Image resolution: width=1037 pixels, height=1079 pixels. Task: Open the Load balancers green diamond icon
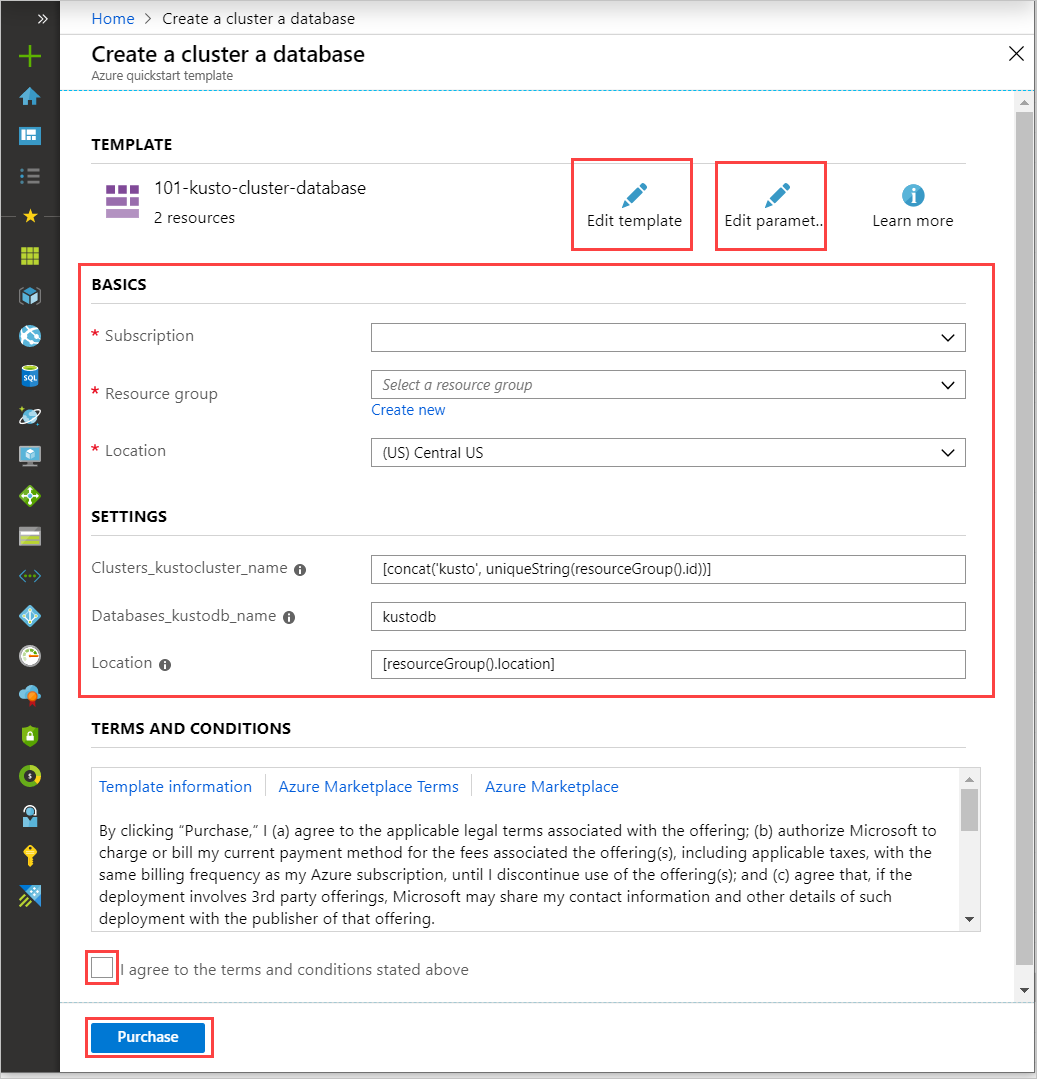tap(30, 495)
